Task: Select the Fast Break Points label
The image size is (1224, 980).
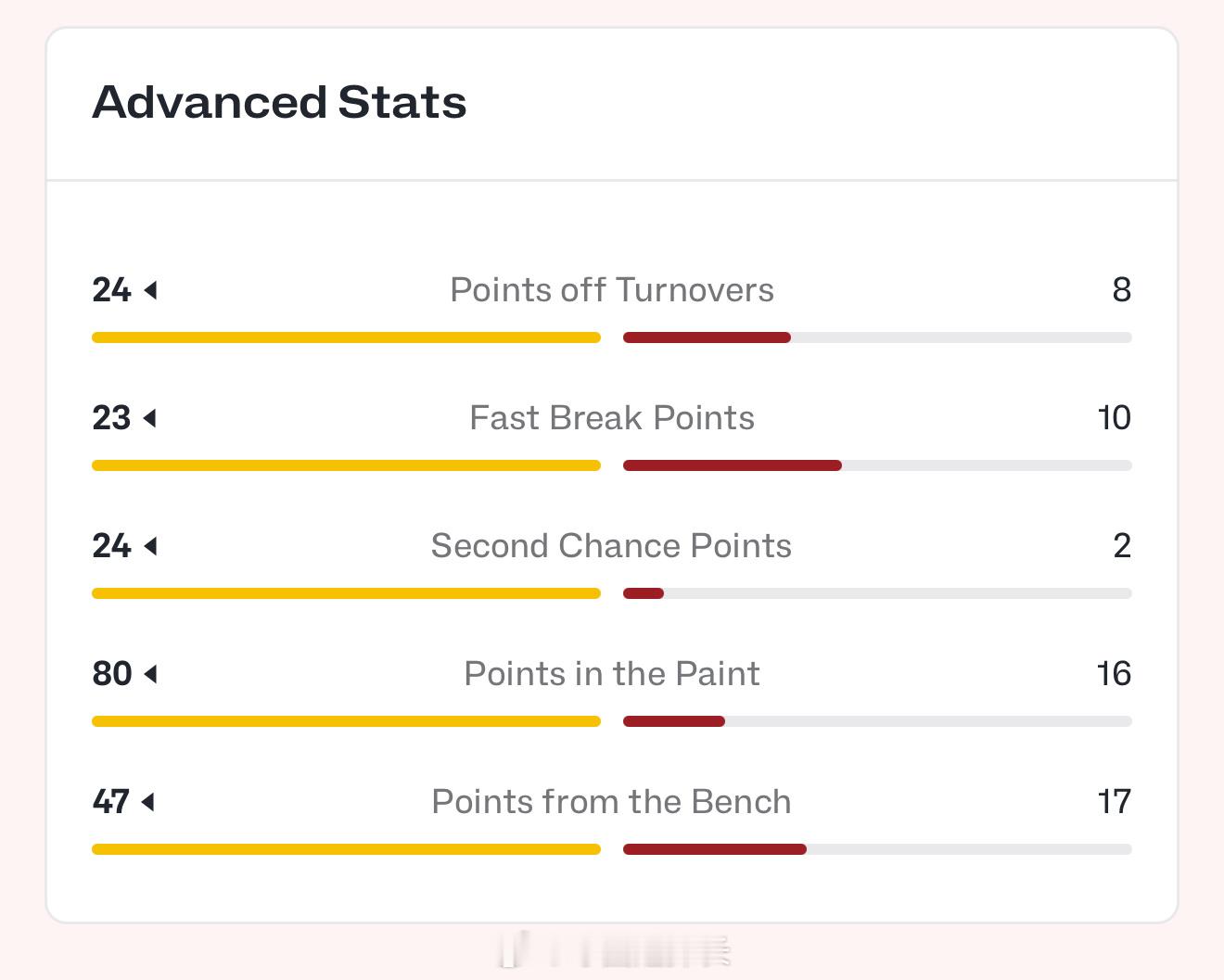Action: pos(612,418)
